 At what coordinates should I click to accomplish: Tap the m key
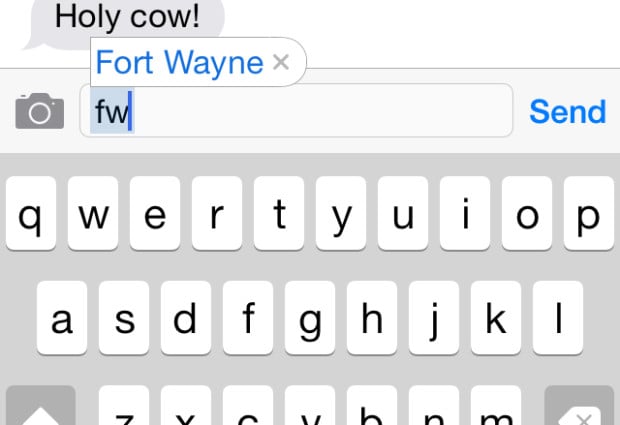point(496,405)
